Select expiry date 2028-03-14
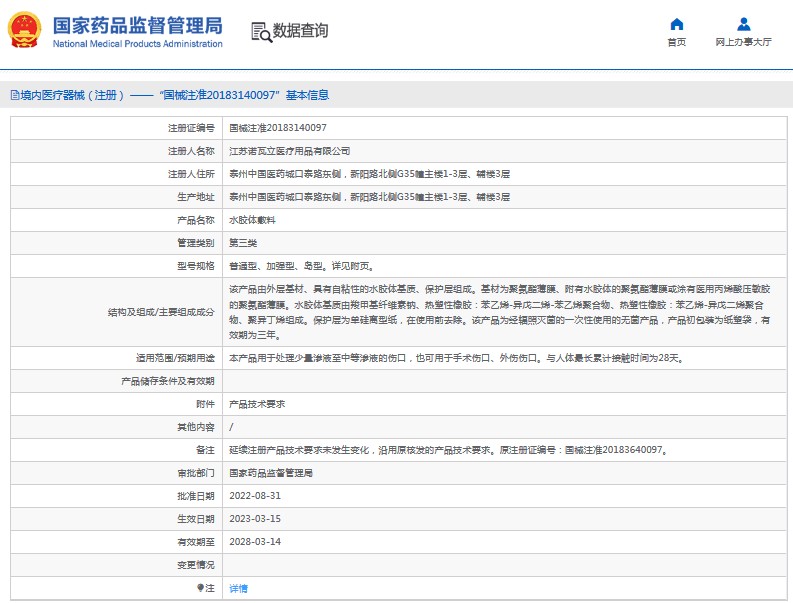 pos(255,542)
